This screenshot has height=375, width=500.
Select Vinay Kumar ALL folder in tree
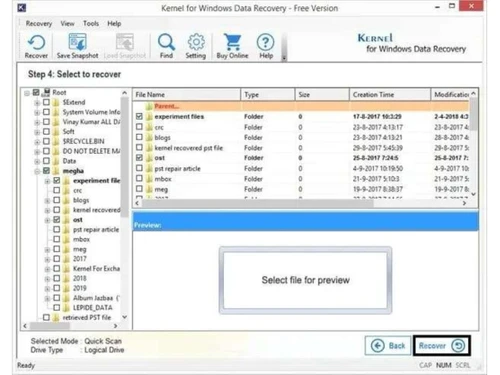coord(91,122)
